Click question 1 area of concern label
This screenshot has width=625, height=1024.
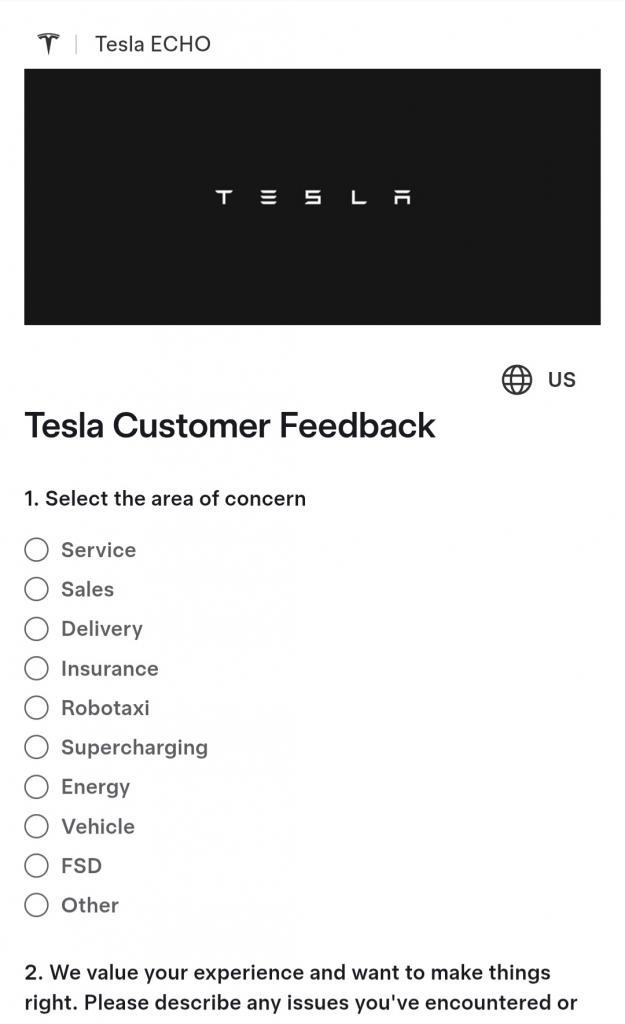[x=165, y=498]
